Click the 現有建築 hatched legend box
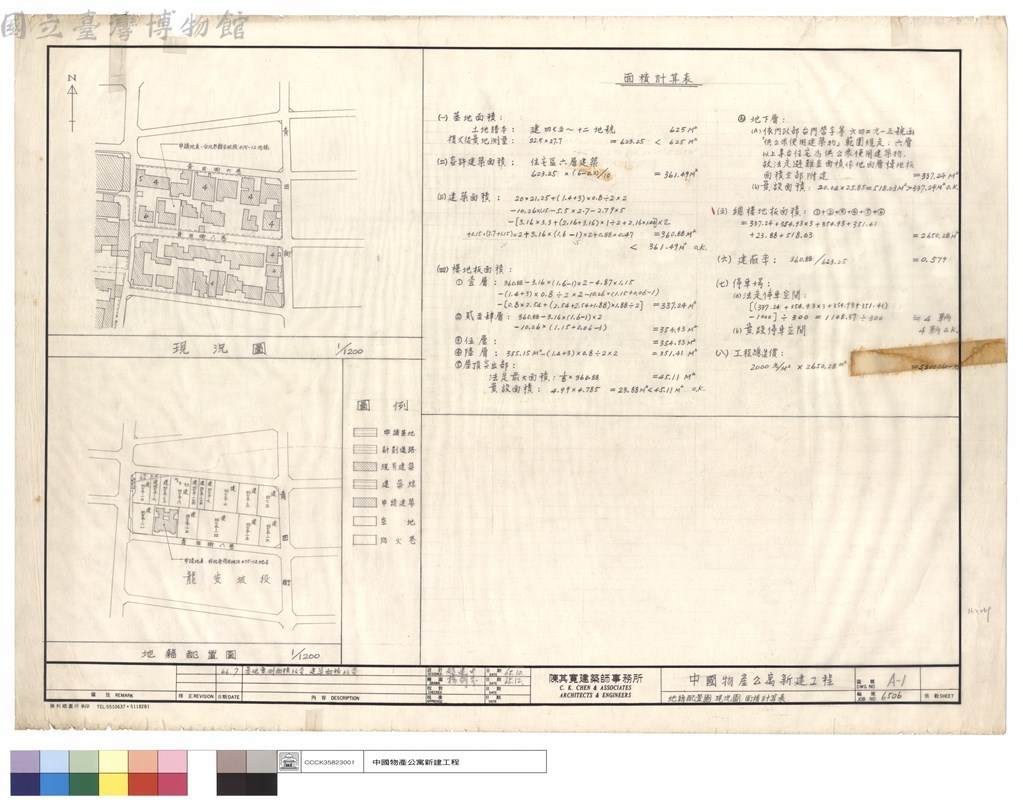 (365, 467)
